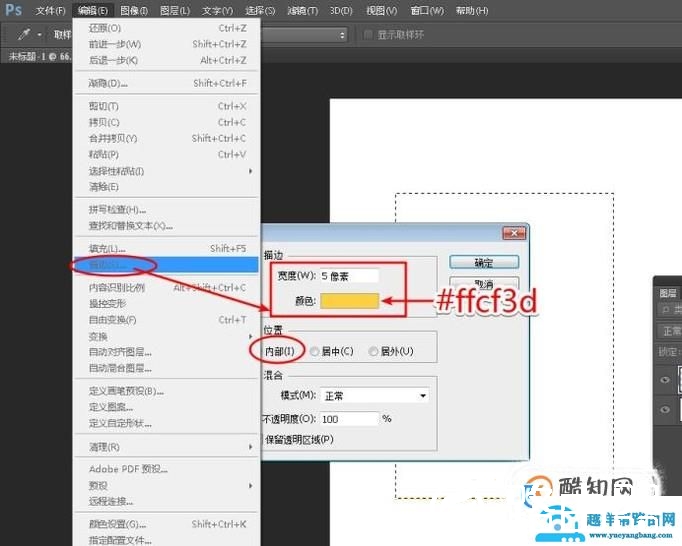Switch to the 未标题-1 document tab
Viewport: 682px width, 546px height.
pyautogui.click(x=39, y=56)
